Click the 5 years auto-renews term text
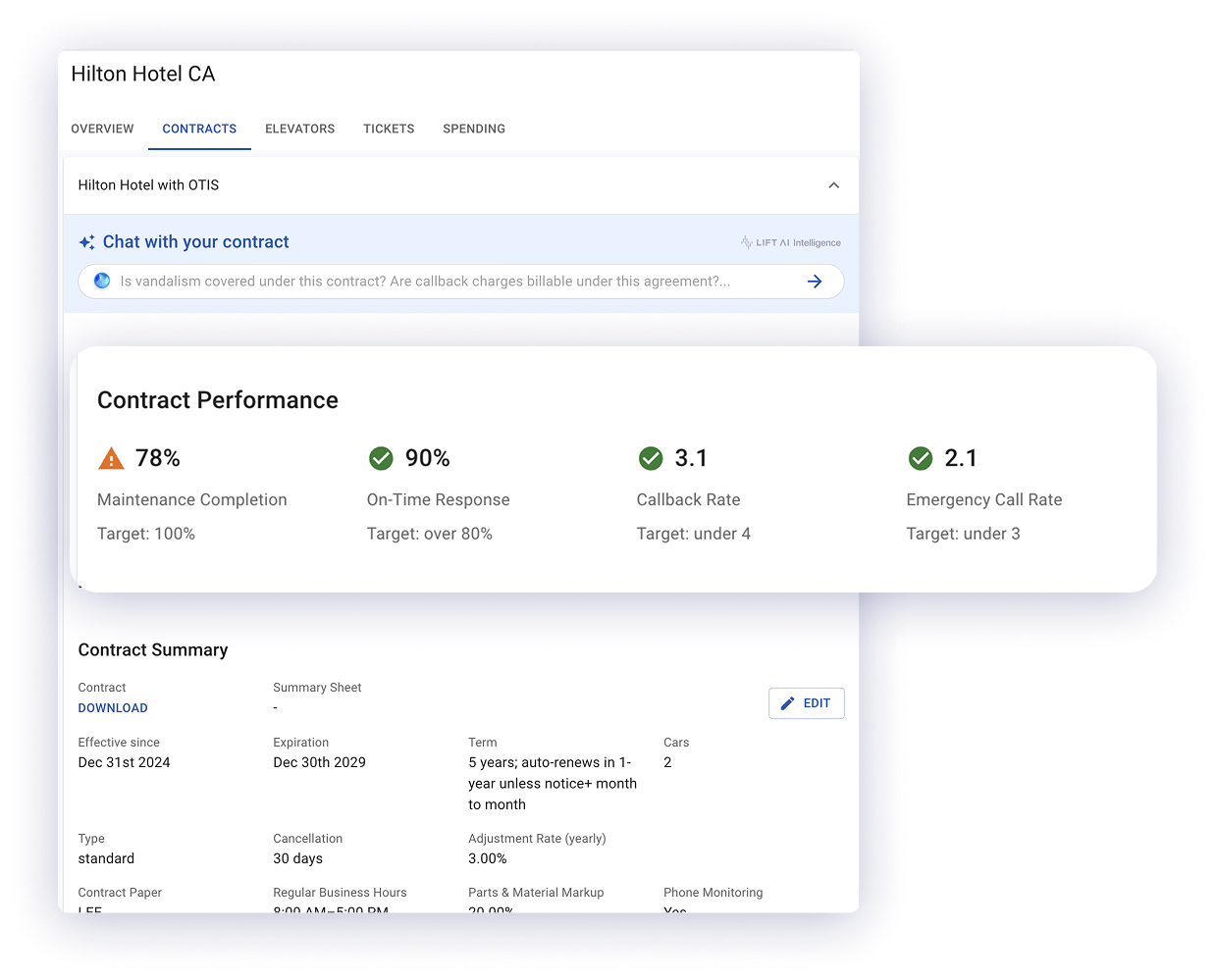This screenshot has height=980, width=1216. coord(553,784)
